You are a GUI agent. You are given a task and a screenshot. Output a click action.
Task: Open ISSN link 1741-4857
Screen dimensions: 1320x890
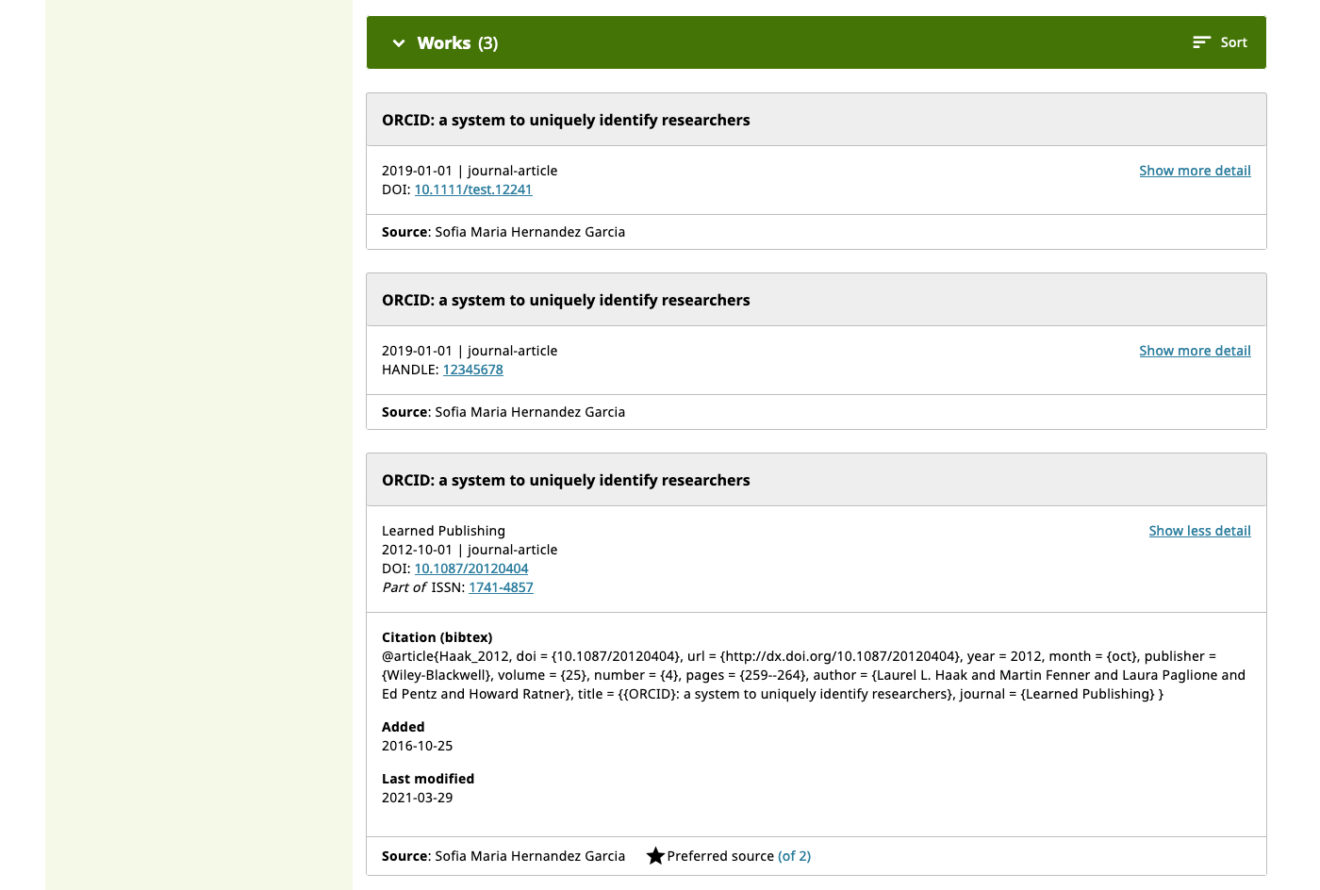(x=500, y=588)
